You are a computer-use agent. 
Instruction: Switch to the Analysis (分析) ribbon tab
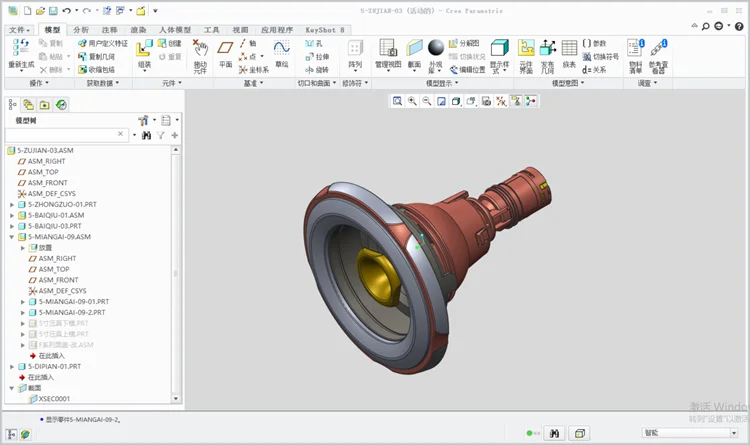81,30
